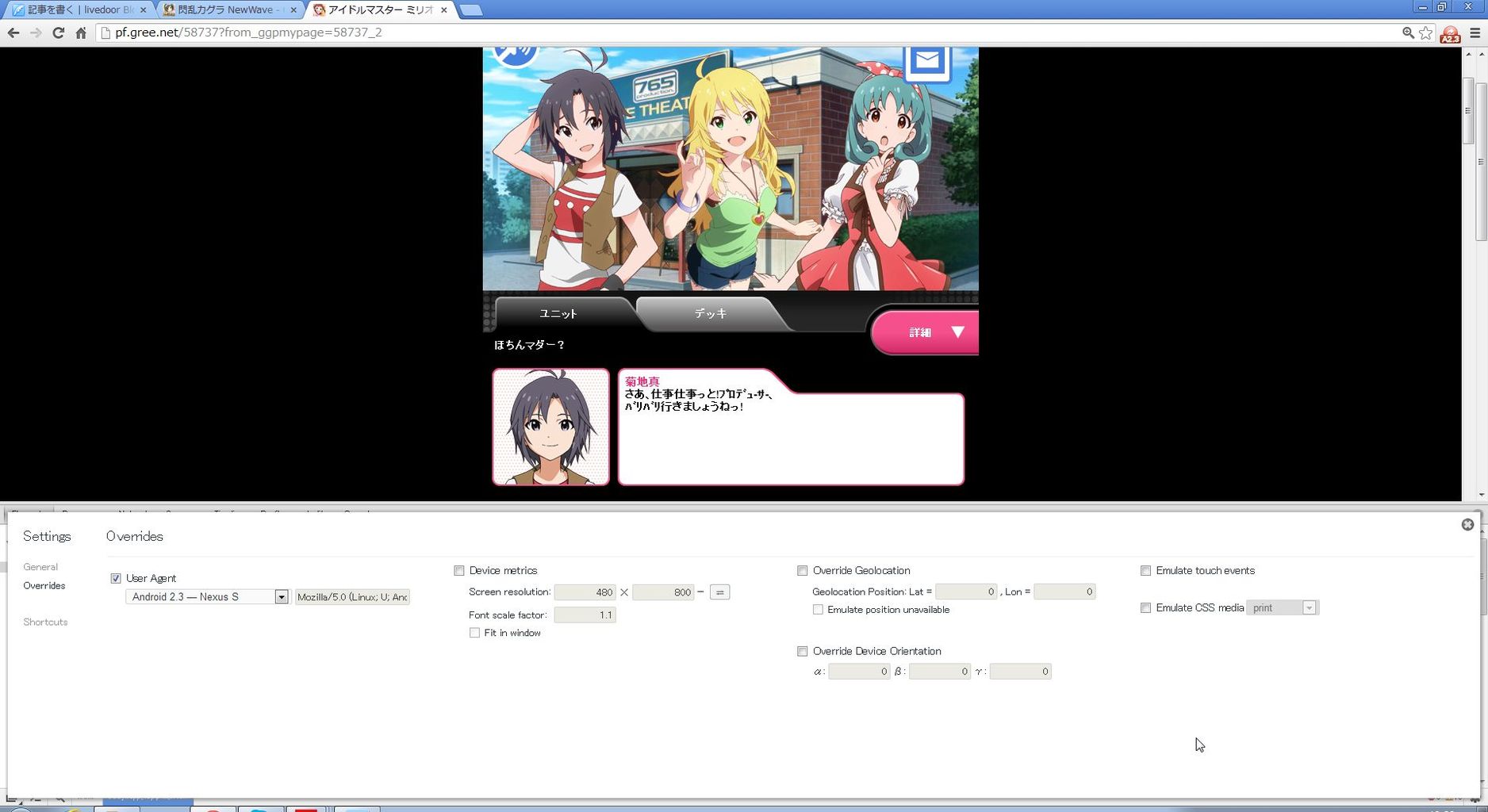Go back to the previous page
Screen dimensions: 1488x812
pyautogui.click(x=13, y=33)
